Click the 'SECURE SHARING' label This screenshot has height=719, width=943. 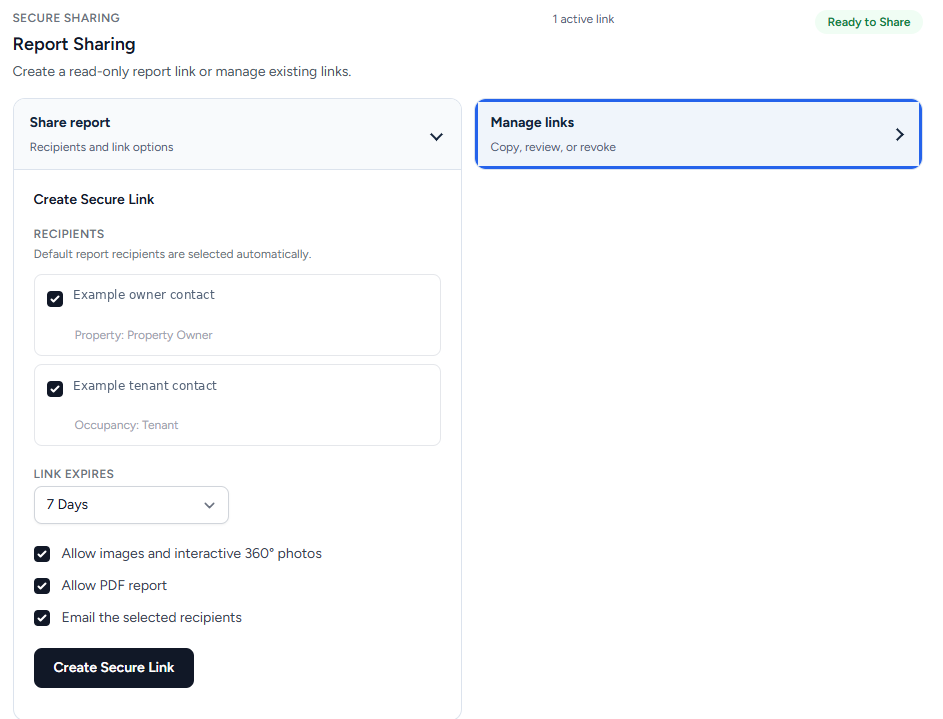(66, 18)
